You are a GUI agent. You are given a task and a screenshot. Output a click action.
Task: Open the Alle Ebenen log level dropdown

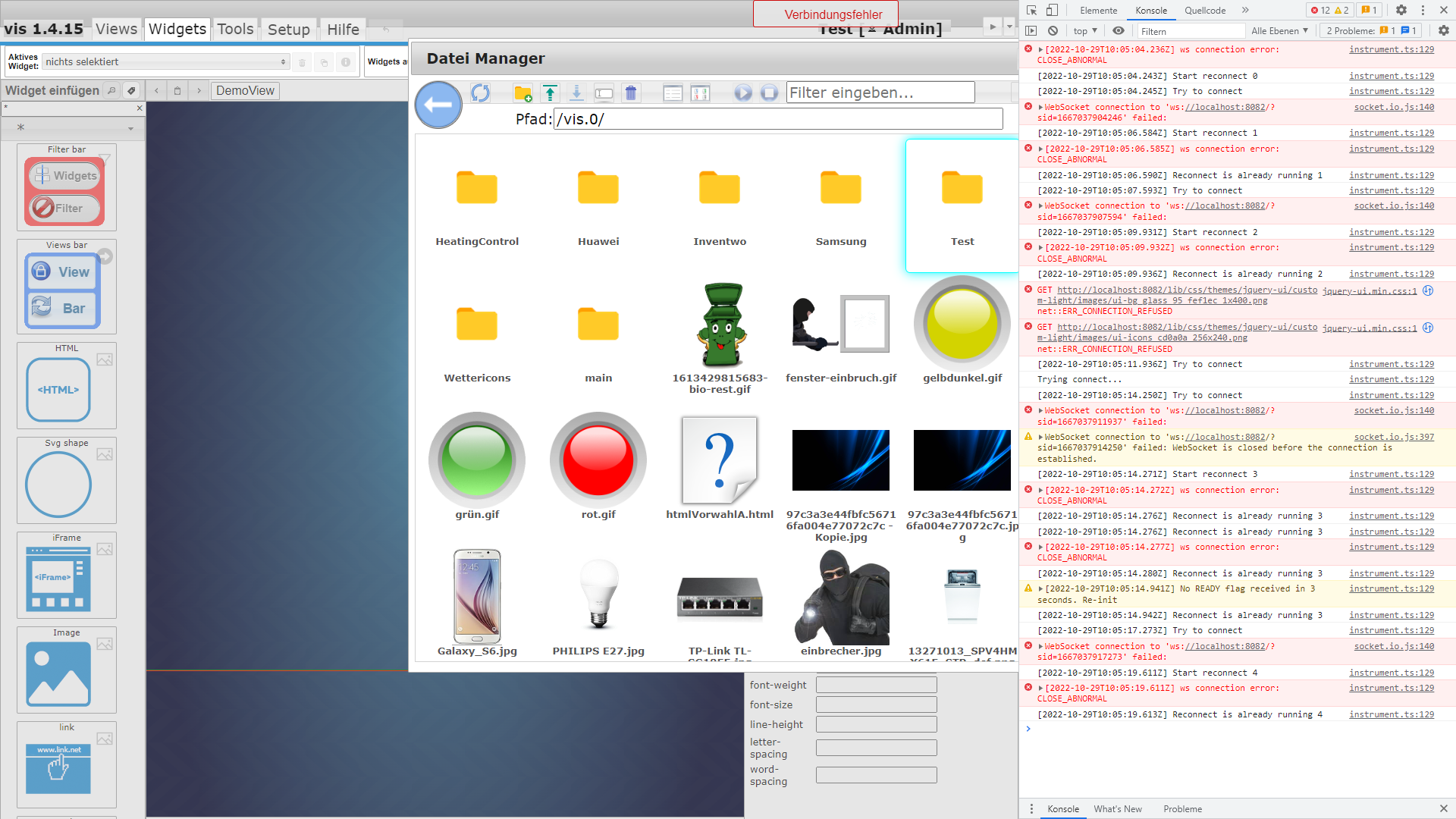(1279, 31)
